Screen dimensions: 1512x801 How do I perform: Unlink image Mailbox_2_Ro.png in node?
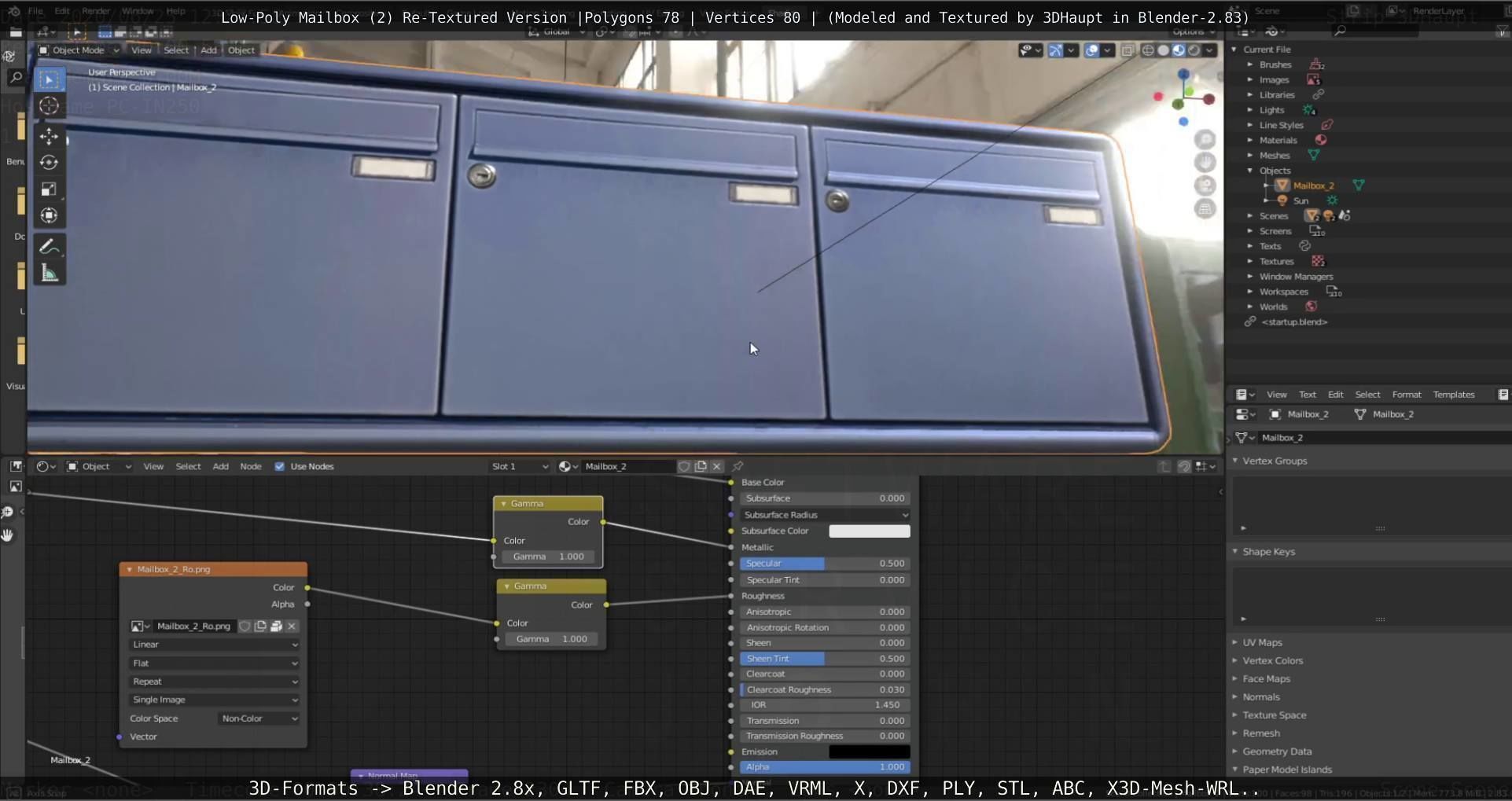click(292, 626)
